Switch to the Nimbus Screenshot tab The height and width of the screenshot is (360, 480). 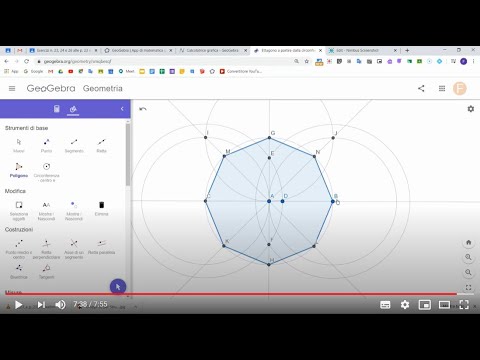click(x=362, y=50)
